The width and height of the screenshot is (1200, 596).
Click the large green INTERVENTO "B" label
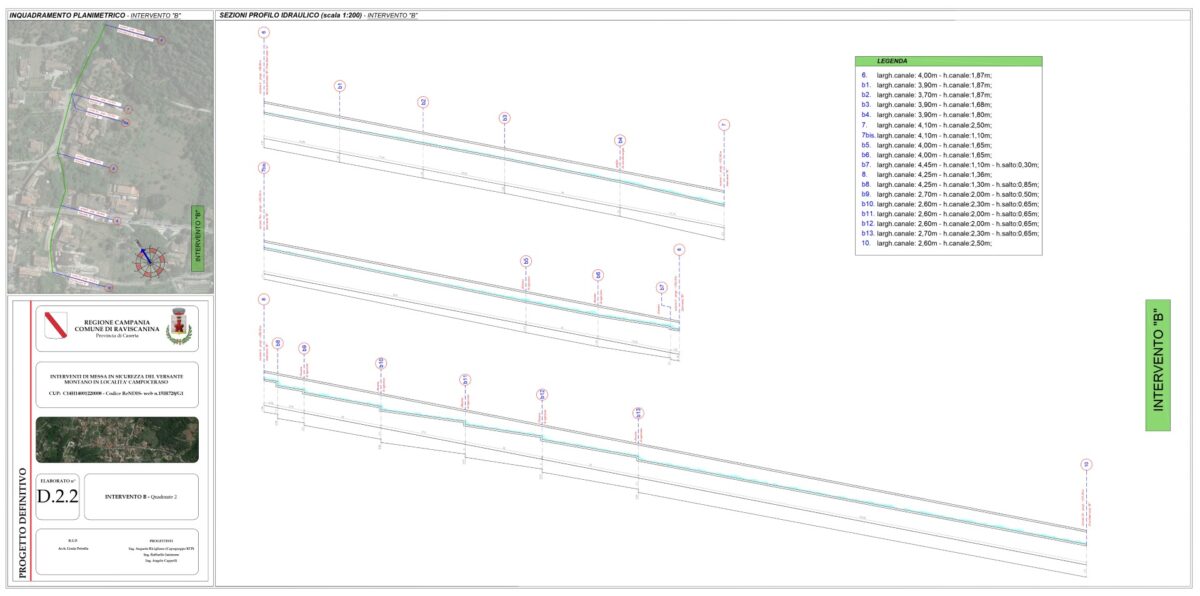[x=1157, y=364]
